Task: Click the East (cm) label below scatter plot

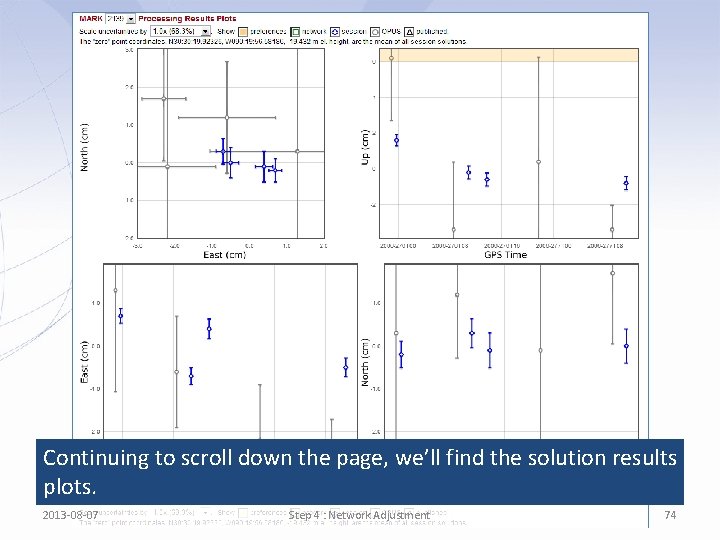Action: tap(225, 254)
